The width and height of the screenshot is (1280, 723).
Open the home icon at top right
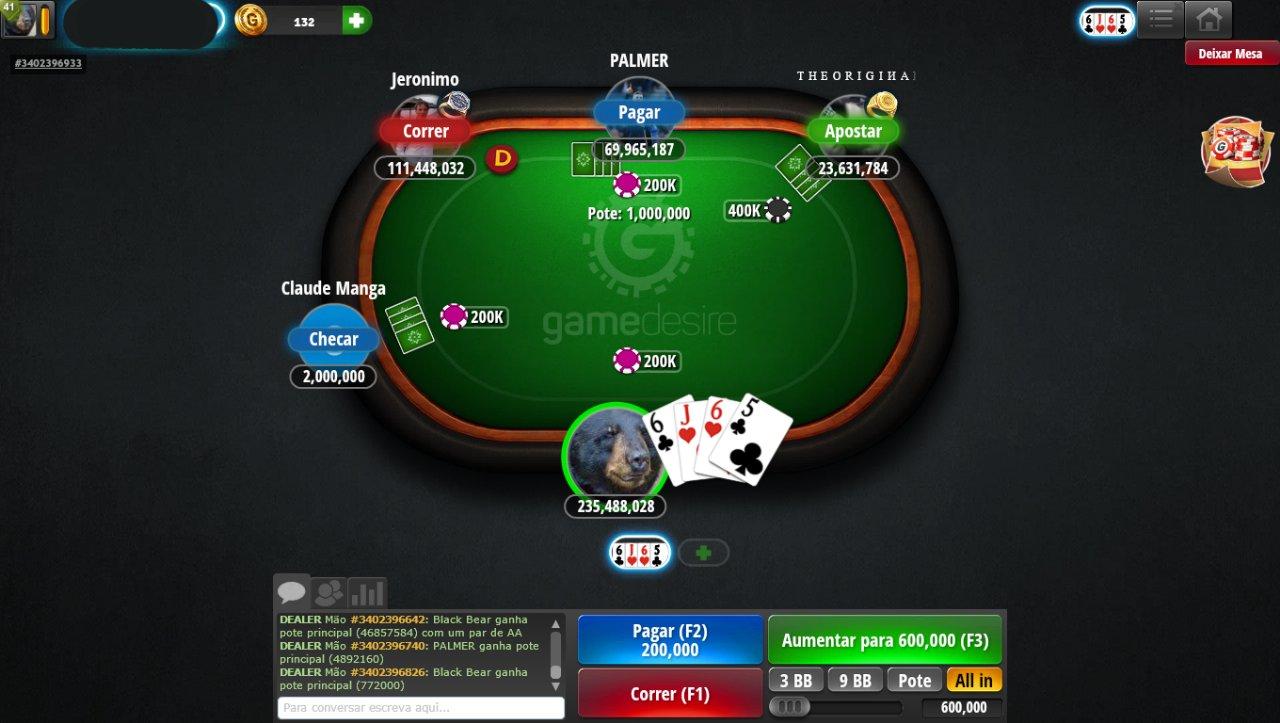click(1208, 19)
